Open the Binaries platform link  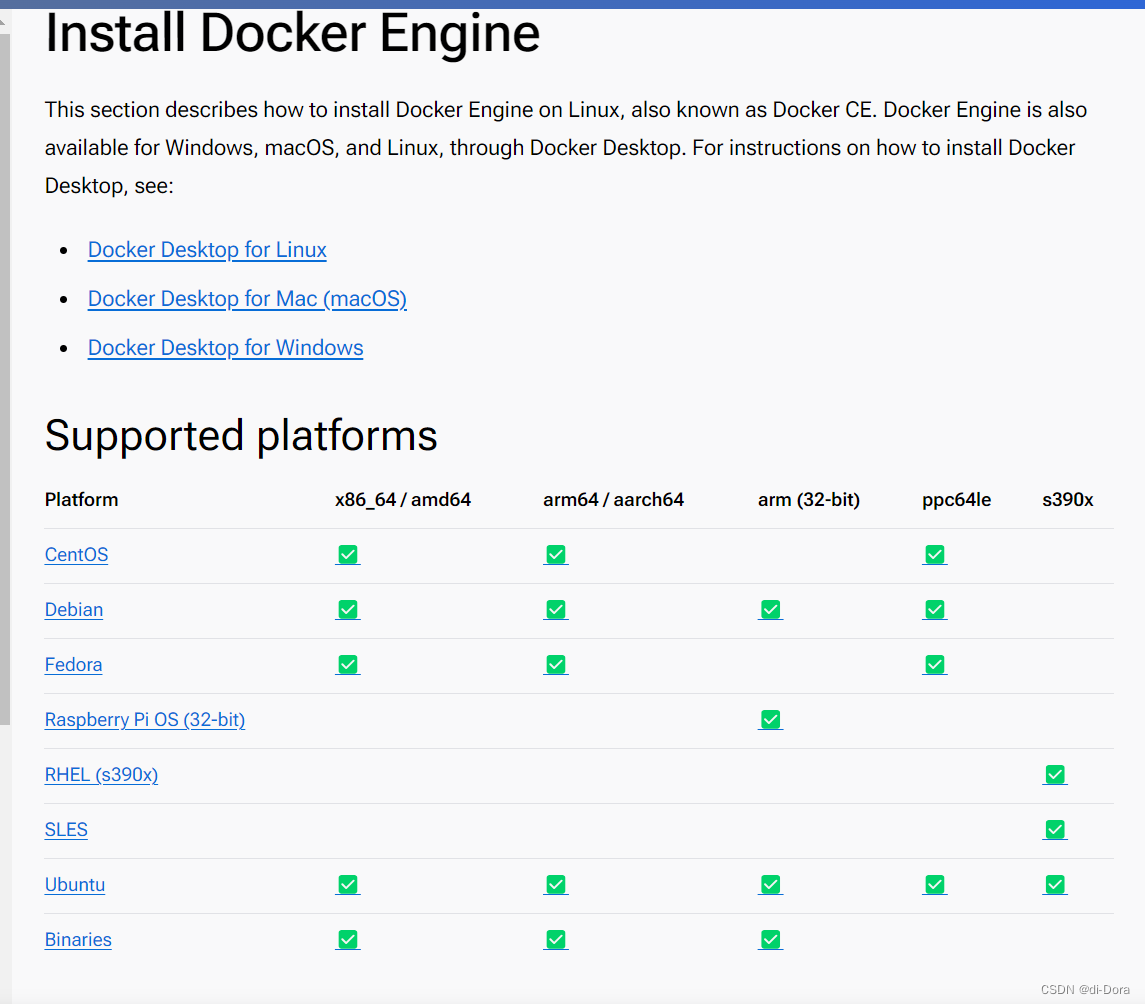[78, 940]
